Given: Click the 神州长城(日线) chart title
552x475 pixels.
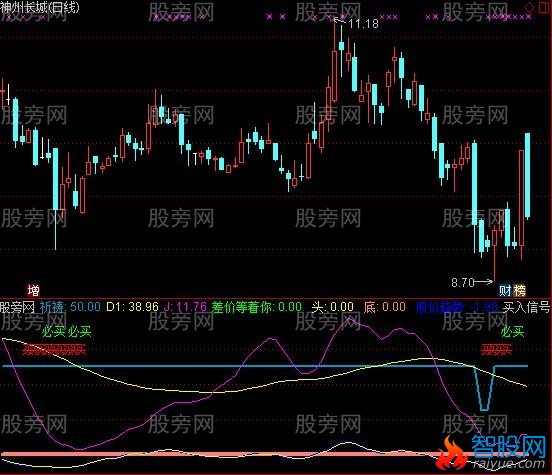Looking at the screenshot, I should click(40, 7).
